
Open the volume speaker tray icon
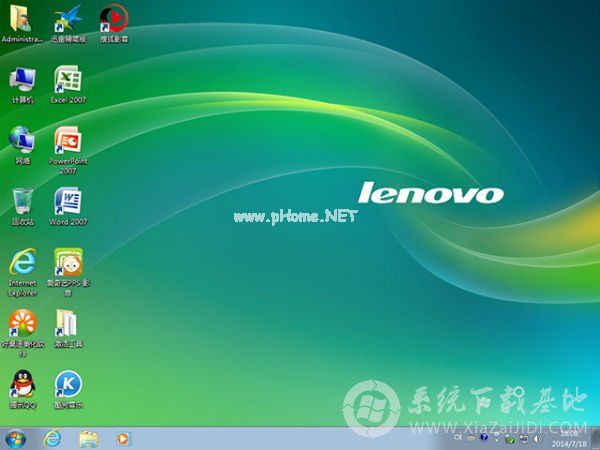coord(537,439)
